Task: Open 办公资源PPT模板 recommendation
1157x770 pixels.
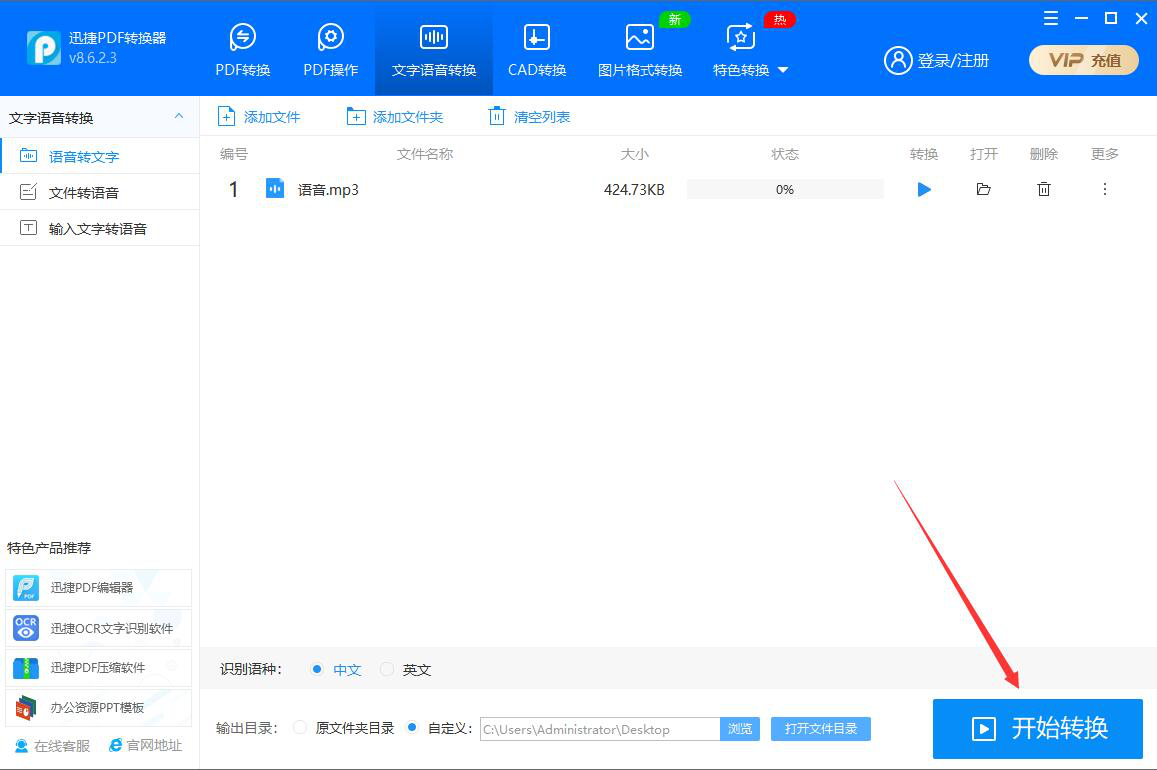Action: (x=98, y=708)
